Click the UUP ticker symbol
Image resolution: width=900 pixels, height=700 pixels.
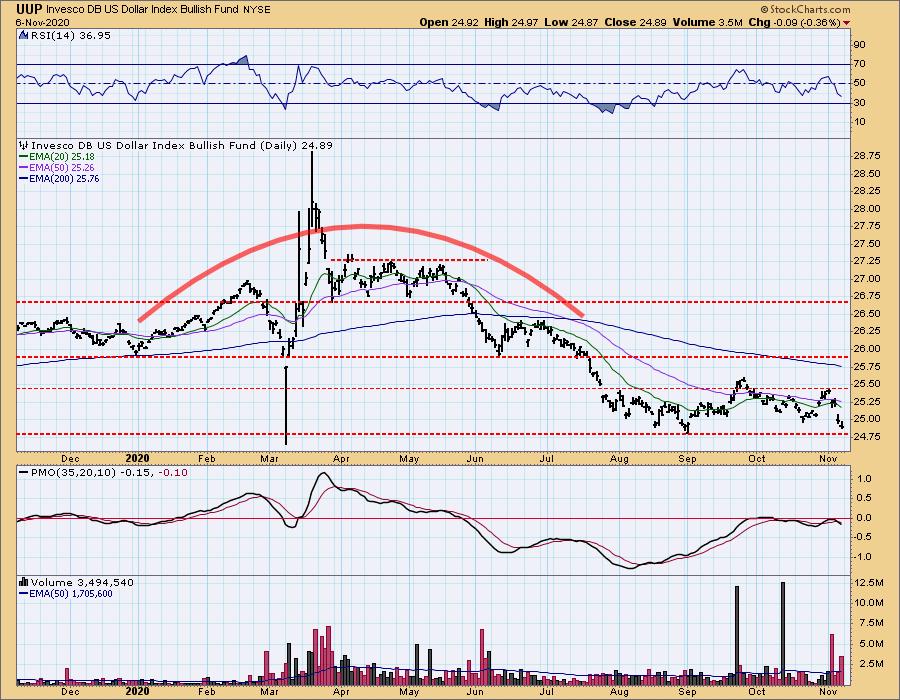click(x=30, y=9)
